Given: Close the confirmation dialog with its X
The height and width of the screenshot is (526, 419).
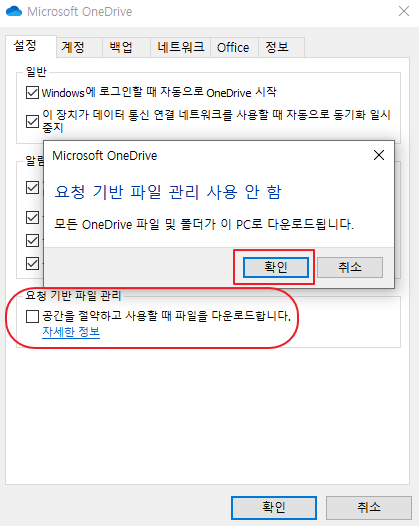Looking at the screenshot, I should tap(379, 155).
